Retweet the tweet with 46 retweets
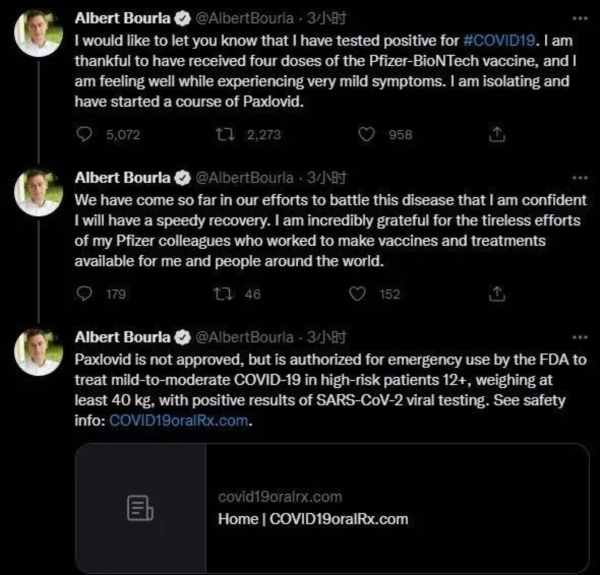Viewport: 600px width, 575px height. tap(225, 294)
